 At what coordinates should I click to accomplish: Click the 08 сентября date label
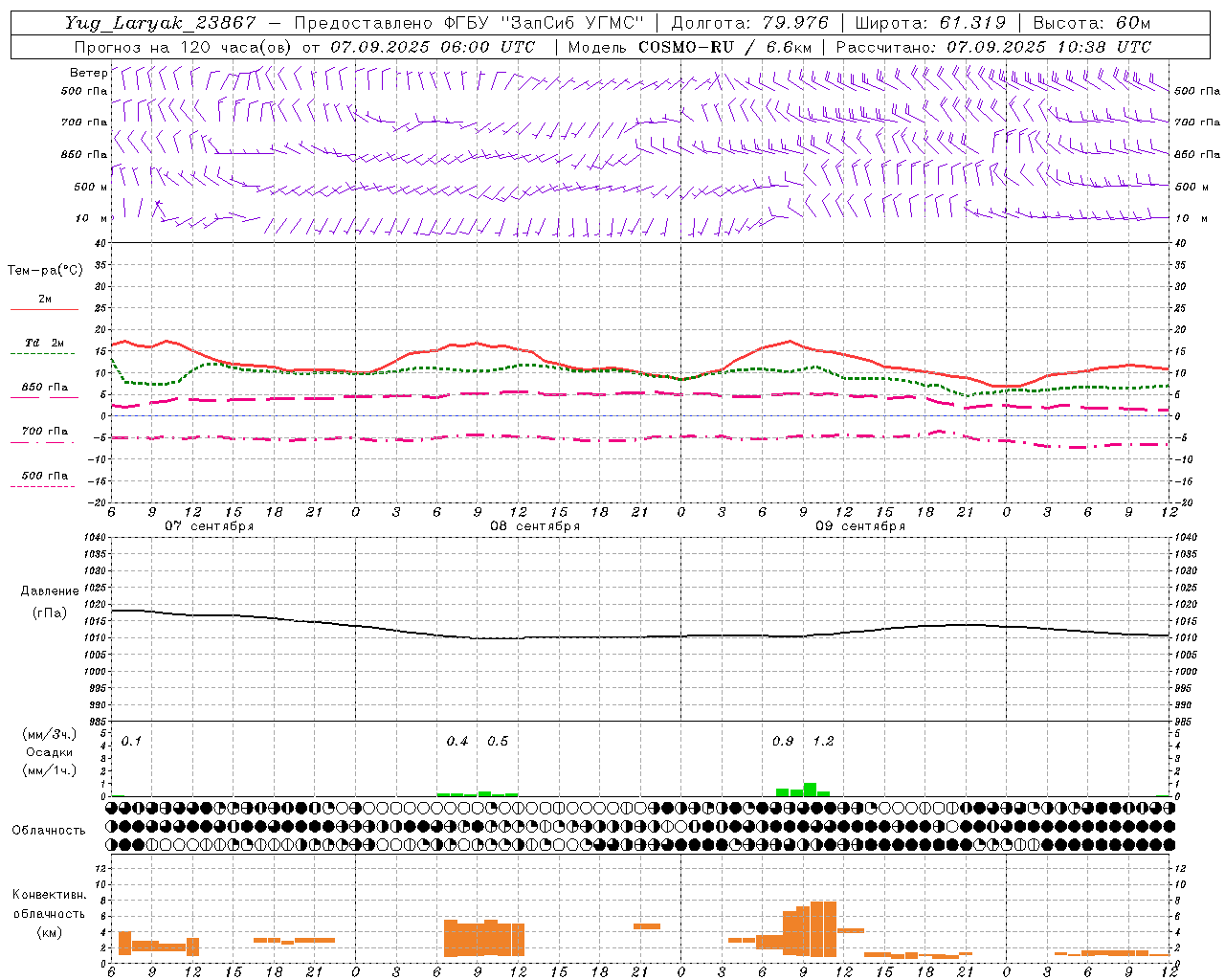[535, 526]
